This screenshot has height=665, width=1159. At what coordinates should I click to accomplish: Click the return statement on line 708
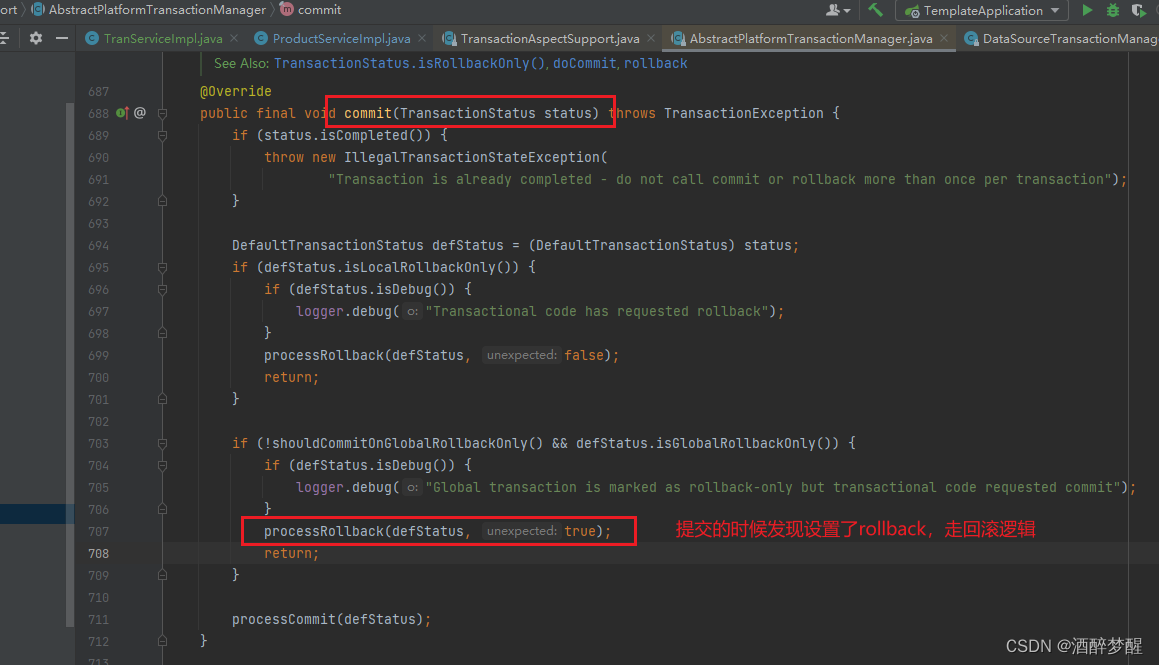click(x=291, y=553)
